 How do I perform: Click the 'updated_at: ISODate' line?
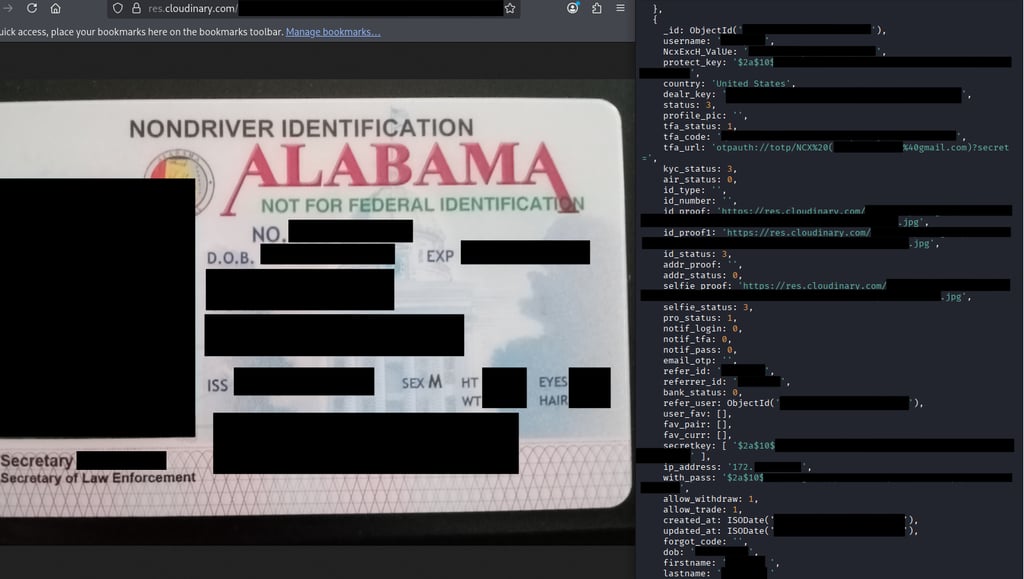790,531
